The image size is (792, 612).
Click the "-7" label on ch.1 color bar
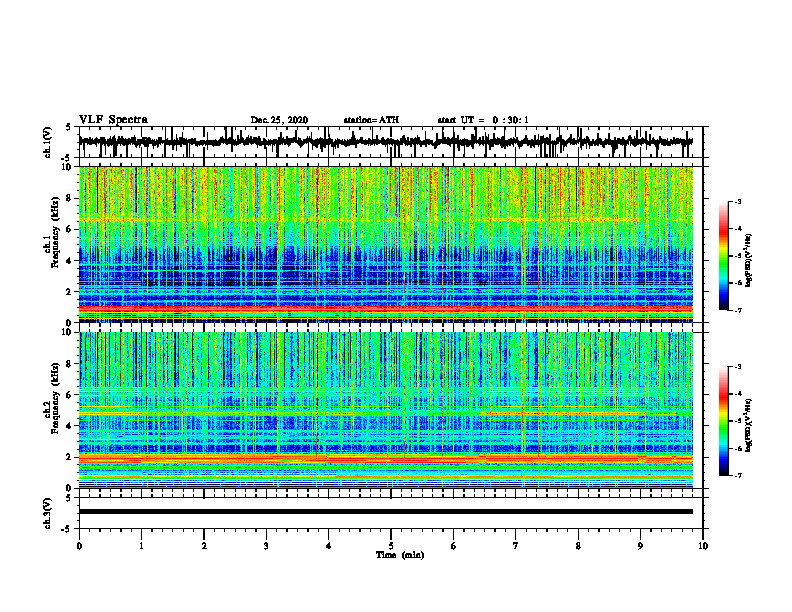click(737, 310)
